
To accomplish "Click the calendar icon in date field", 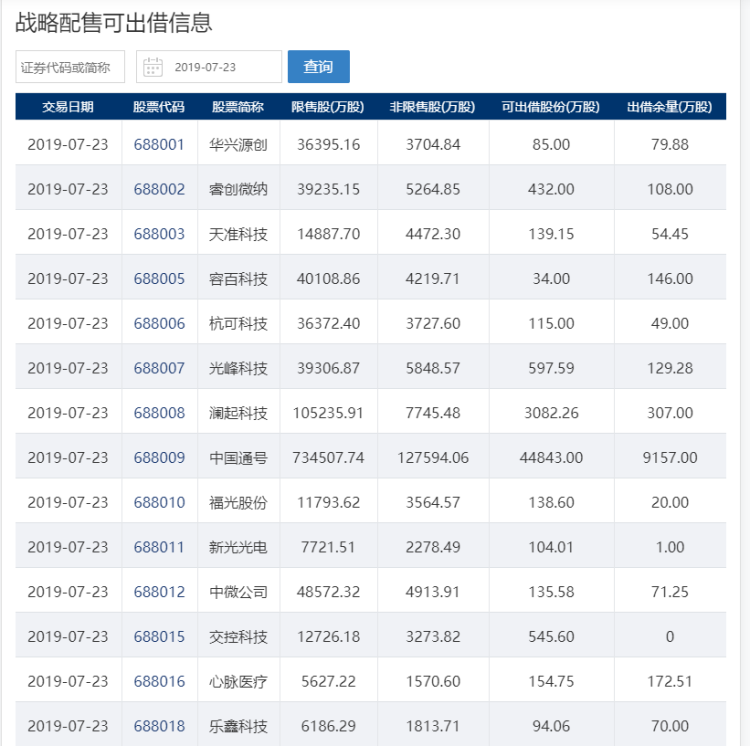I will coord(153,67).
